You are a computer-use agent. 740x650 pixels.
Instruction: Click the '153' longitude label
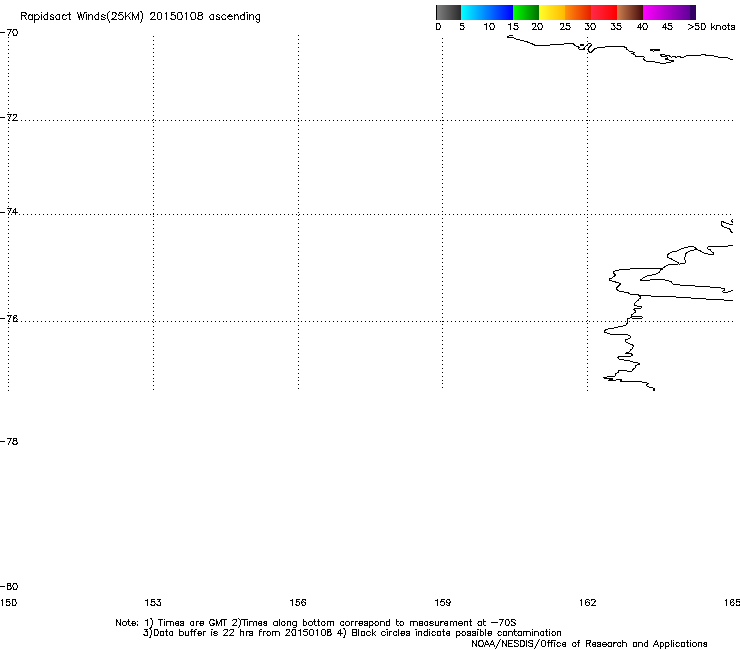click(153, 602)
